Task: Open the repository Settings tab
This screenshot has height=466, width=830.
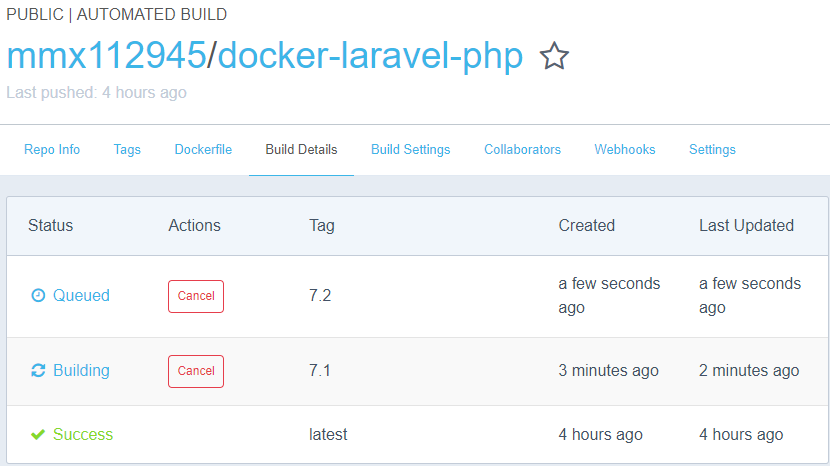Action: click(712, 150)
